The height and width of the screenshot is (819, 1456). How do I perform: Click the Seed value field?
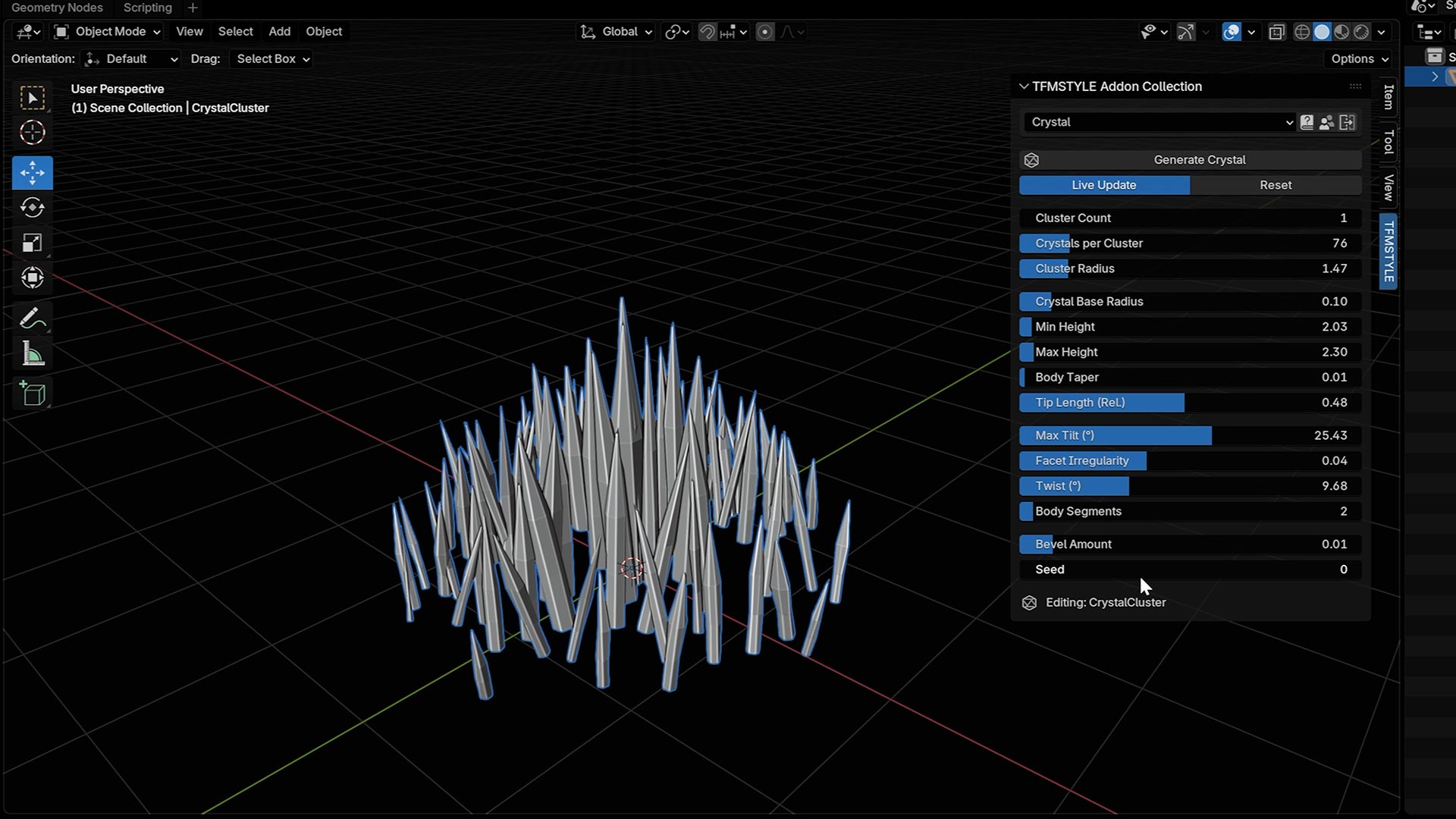pyautogui.click(x=1190, y=570)
